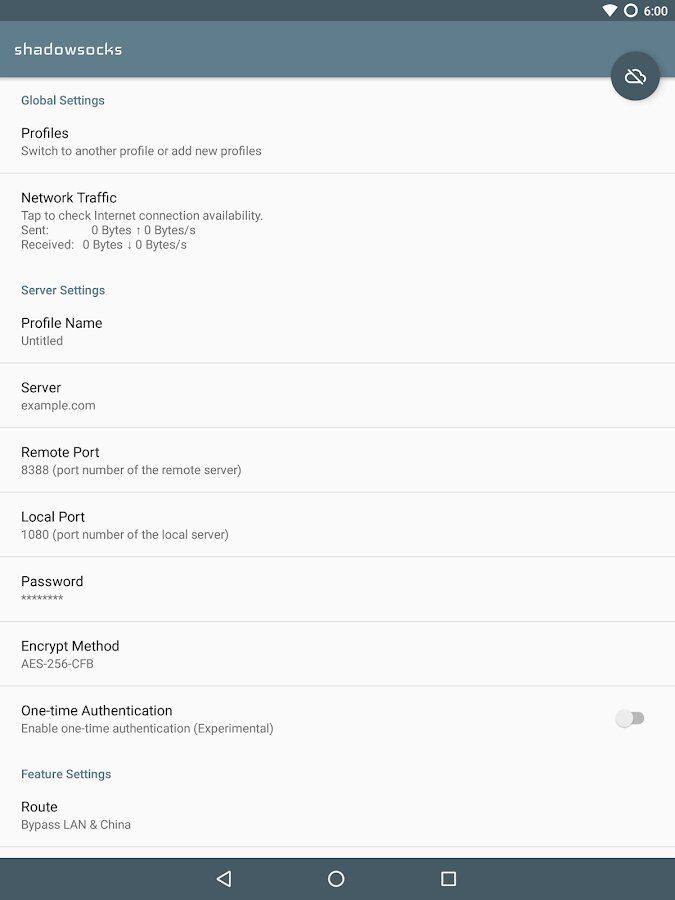Tap the circle status icon beside clock
The height and width of the screenshot is (900, 675).
(x=630, y=10)
